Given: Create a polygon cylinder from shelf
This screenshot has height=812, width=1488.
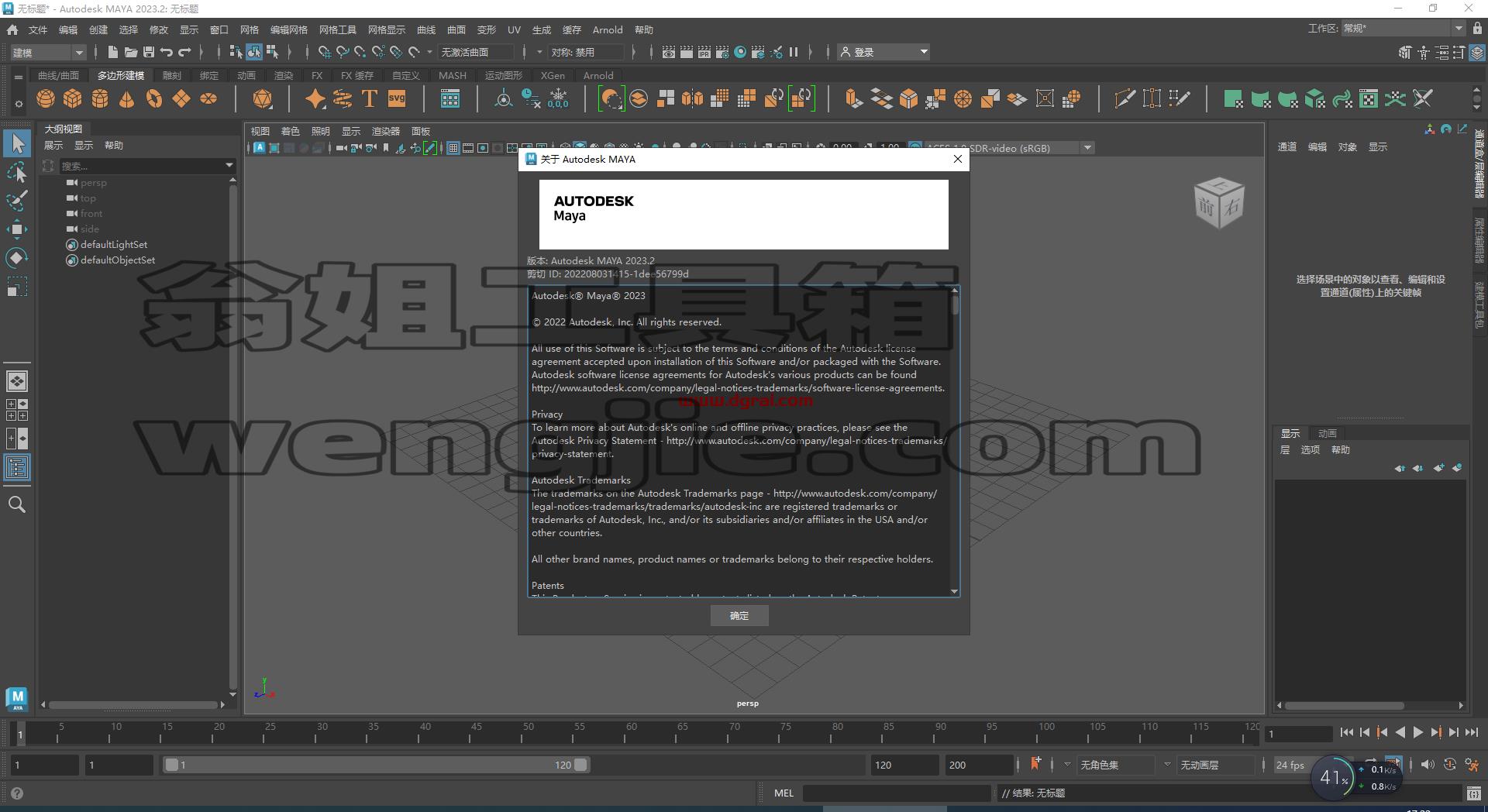Looking at the screenshot, I should click(x=100, y=99).
